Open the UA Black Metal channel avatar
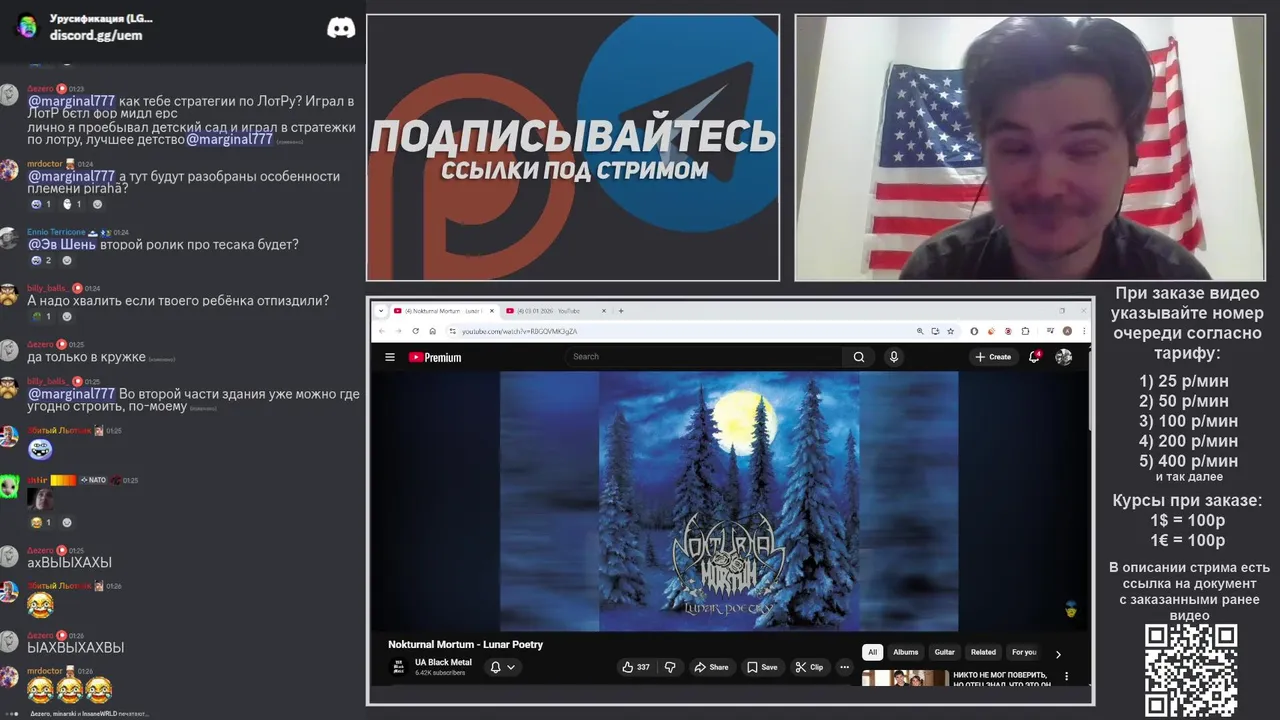 coord(399,667)
